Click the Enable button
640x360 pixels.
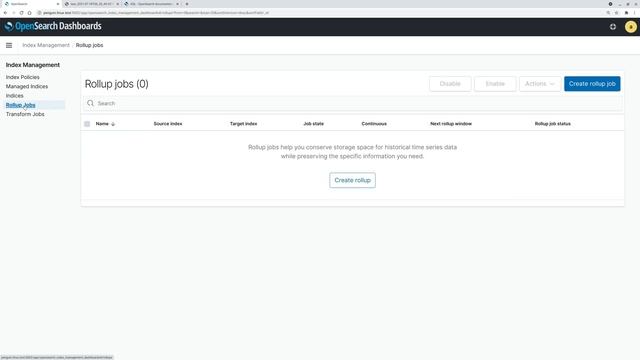point(495,84)
